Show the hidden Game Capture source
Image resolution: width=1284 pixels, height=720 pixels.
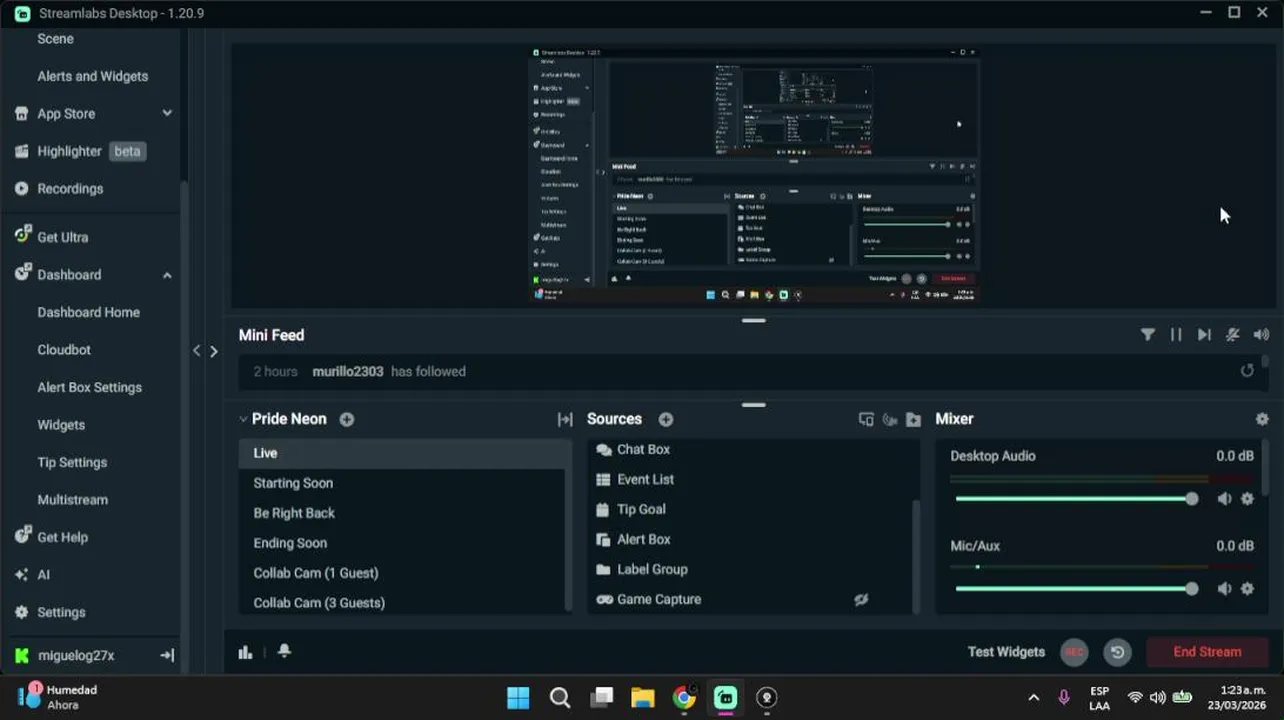861,599
